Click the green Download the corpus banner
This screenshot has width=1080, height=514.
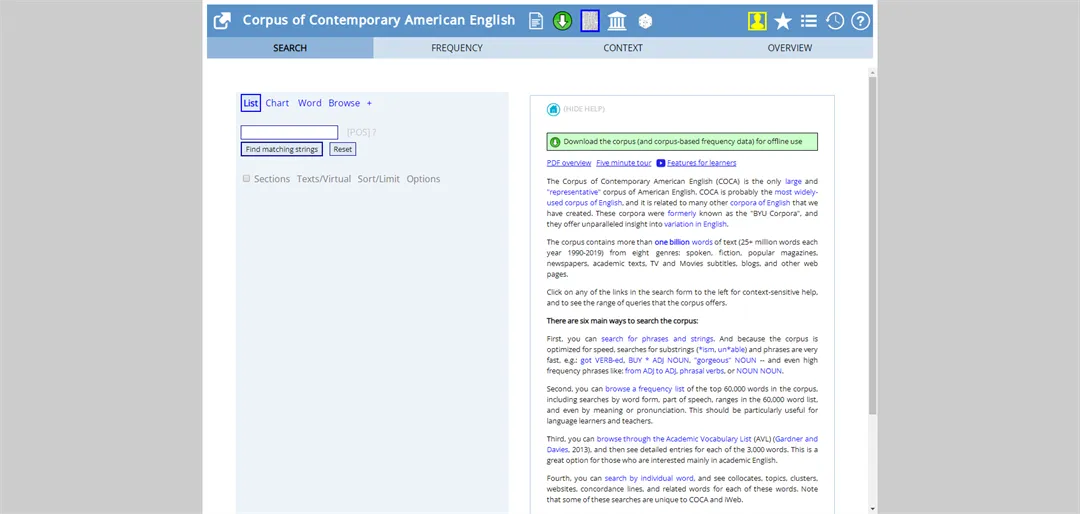pyautogui.click(x=682, y=142)
